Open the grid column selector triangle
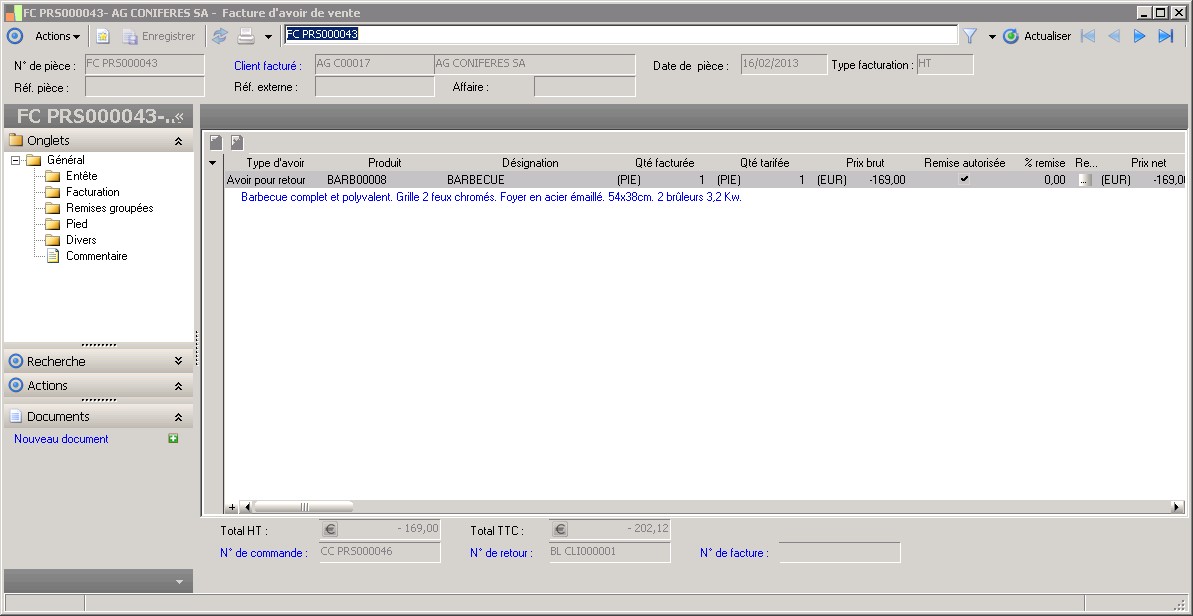The image size is (1193, 616). [x=212, y=163]
